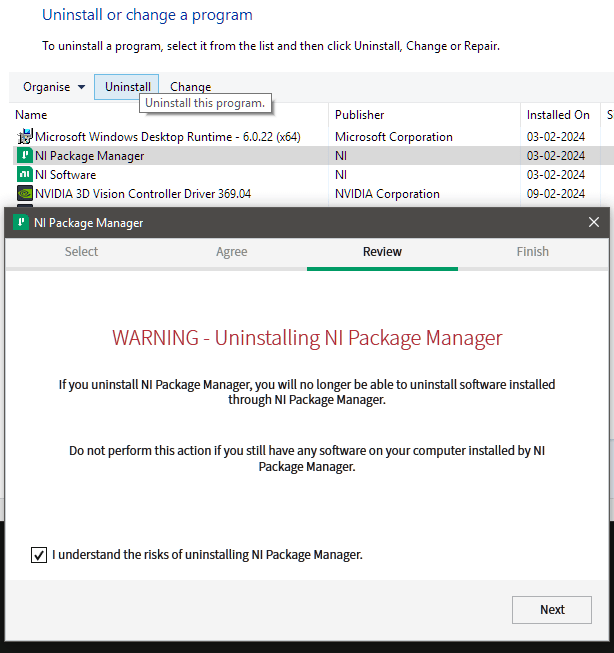Viewport: 614px width, 653px height.
Task: Click the NI Package Manager list row icon
Action: pos(25,155)
